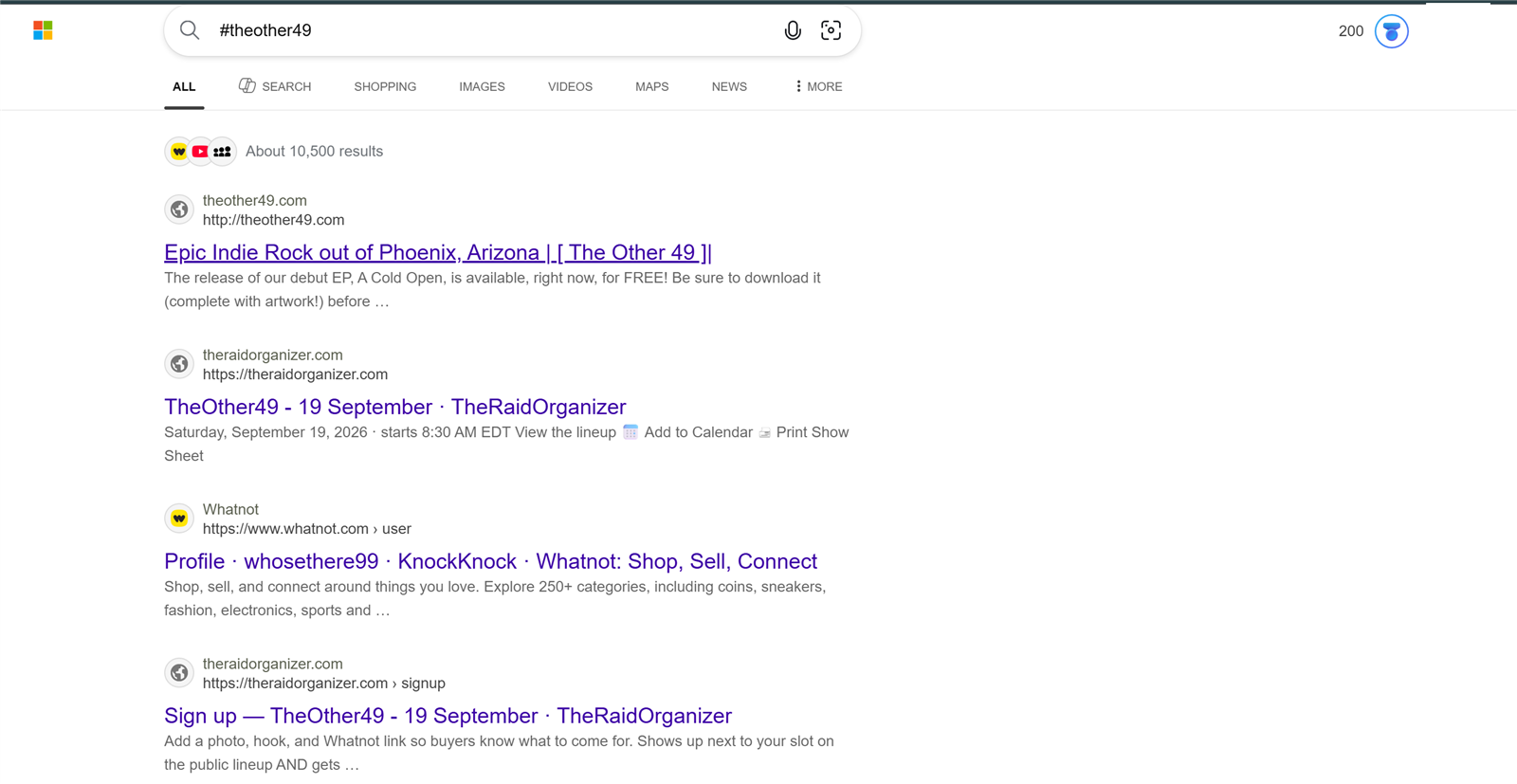Click theraidorganizer.com site name above signup result
Viewport: 1517px width, 784px height.
click(x=272, y=665)
